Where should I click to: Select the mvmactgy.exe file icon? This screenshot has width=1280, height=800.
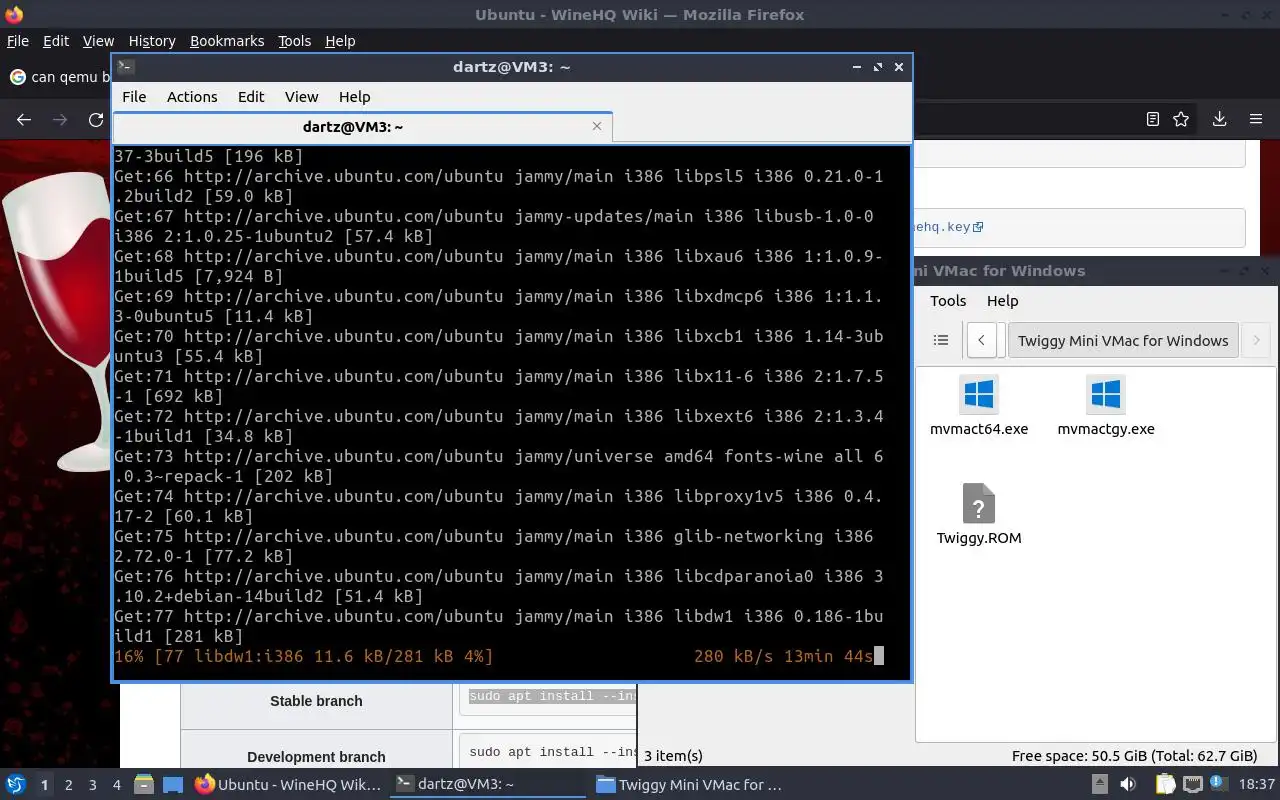(x=1106, y=394)
